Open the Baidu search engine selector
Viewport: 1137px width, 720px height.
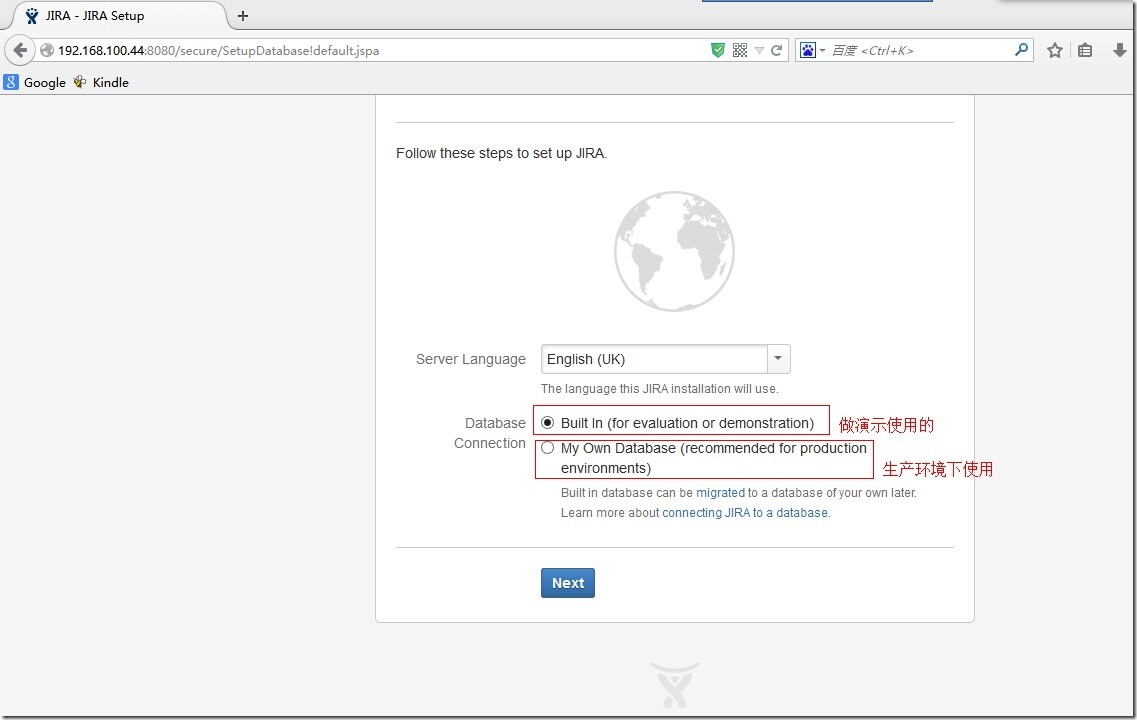(811, 50)
